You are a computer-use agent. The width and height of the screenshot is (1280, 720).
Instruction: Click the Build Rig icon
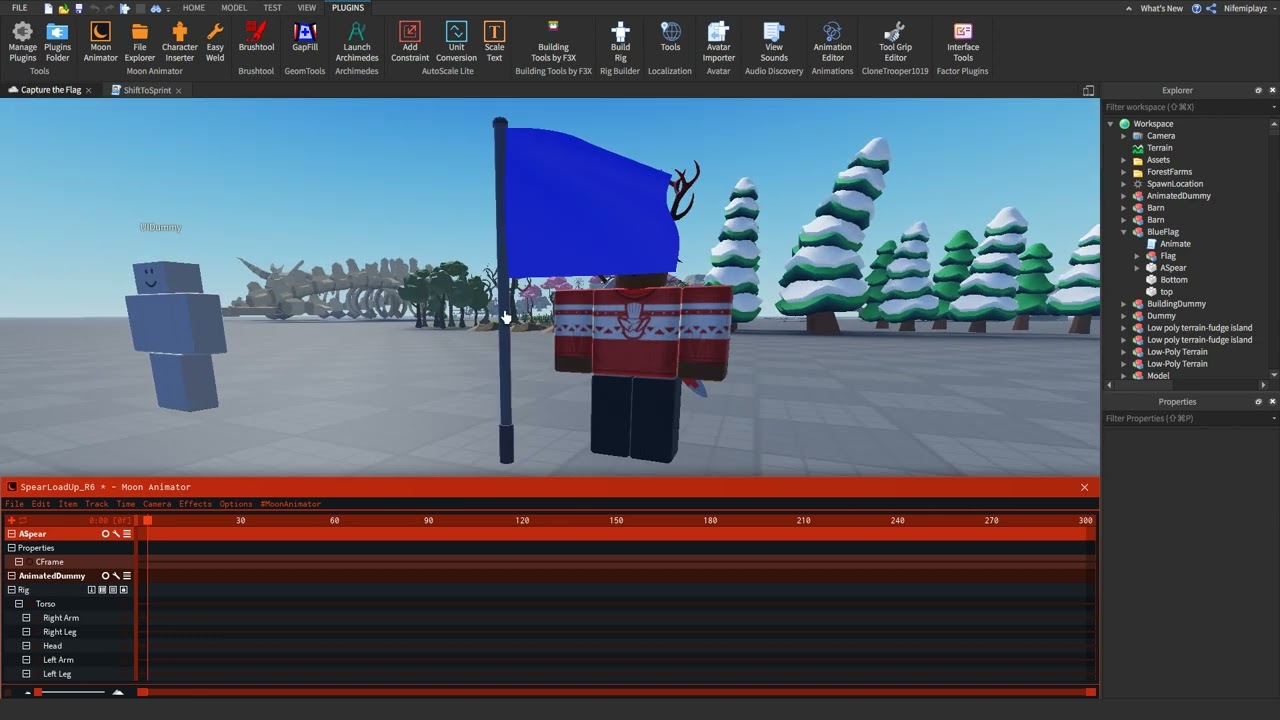coord(620,42)
